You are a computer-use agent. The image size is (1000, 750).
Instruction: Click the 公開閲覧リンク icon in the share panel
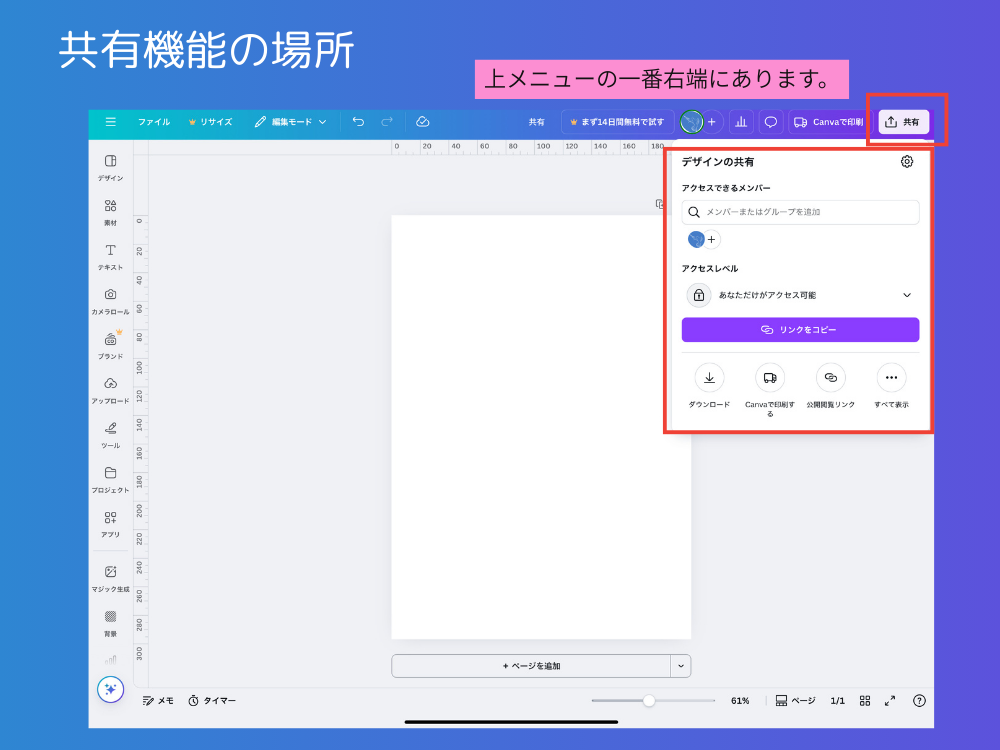tap(831, 378)
